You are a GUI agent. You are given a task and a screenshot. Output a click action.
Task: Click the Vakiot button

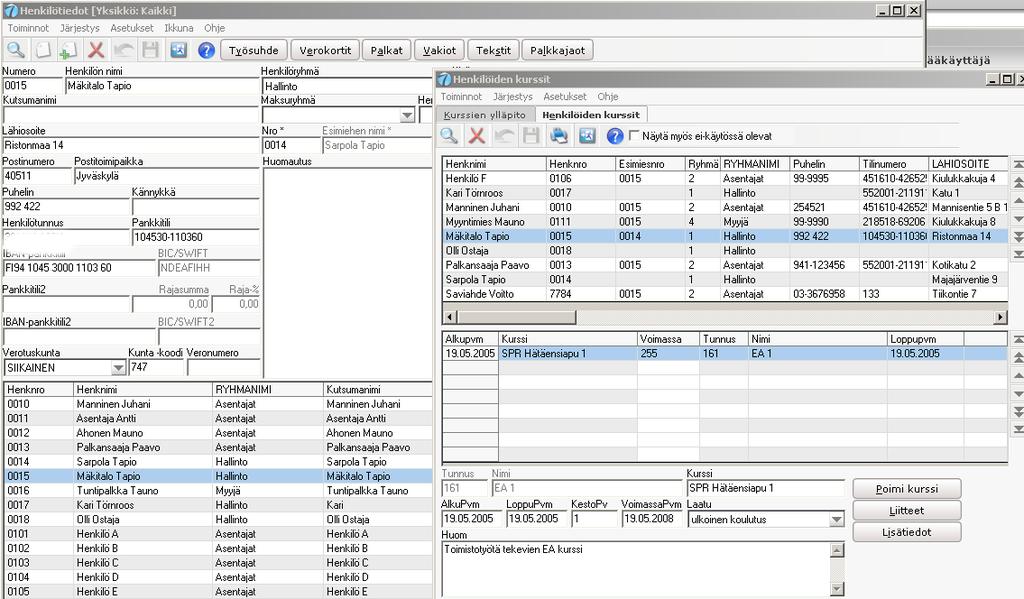pos(440,50)
